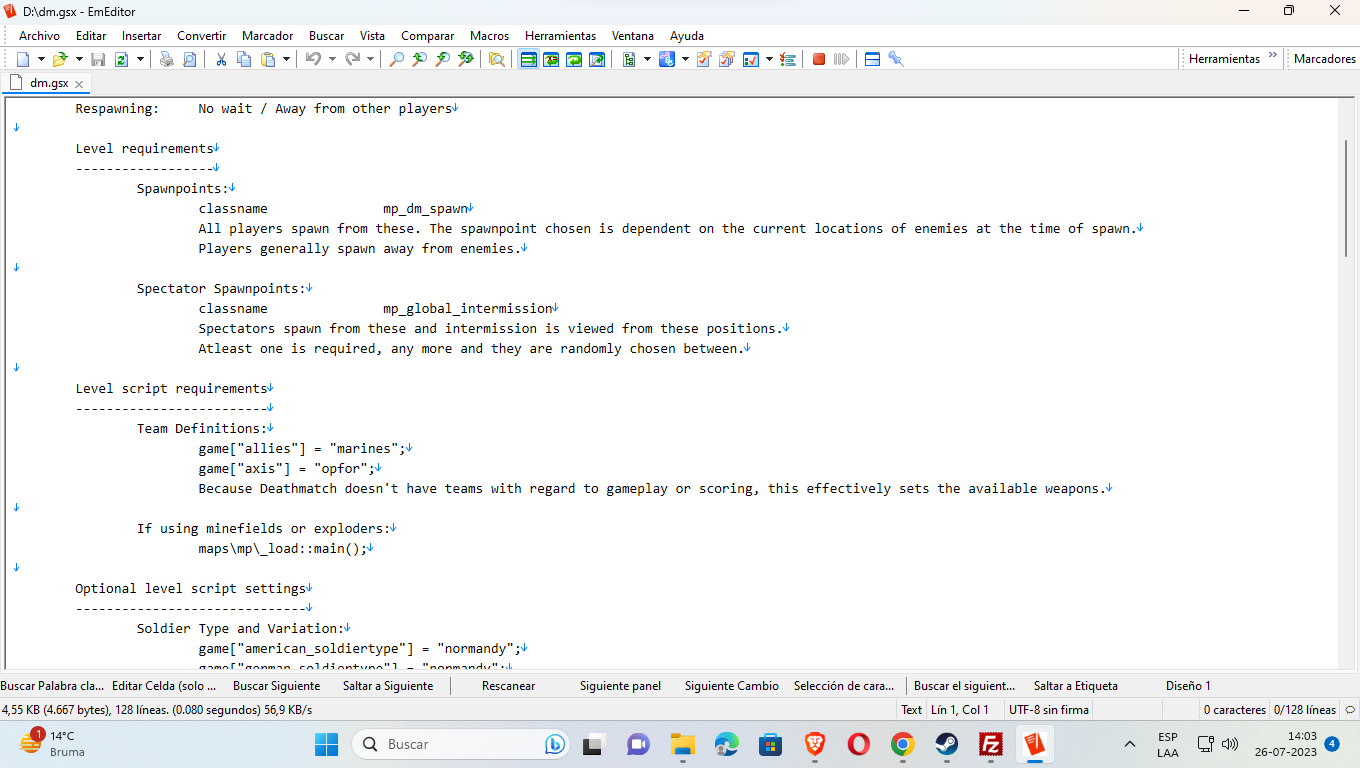The image size is (1360, 768).
Task: Click the Cut scissors icon
Action: (221, 59)
